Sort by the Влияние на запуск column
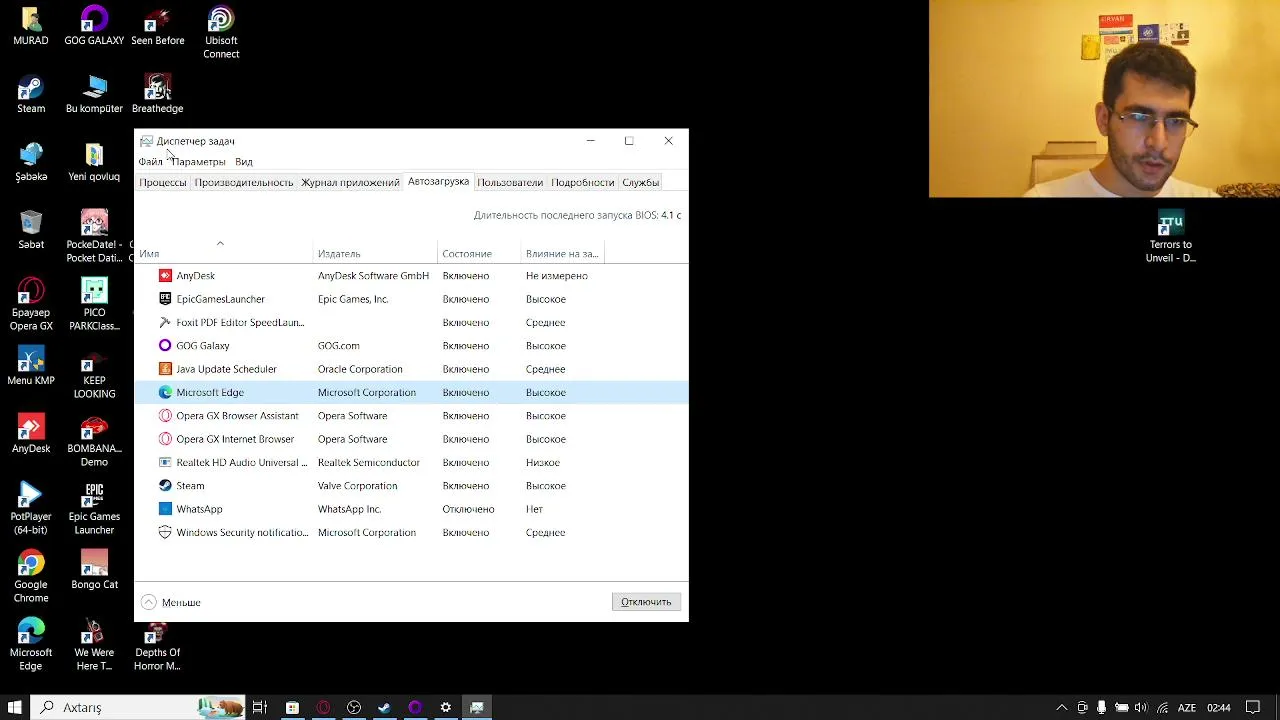Image resolution: width=1280 pixels, height=720 pixels. coord(562,253)
